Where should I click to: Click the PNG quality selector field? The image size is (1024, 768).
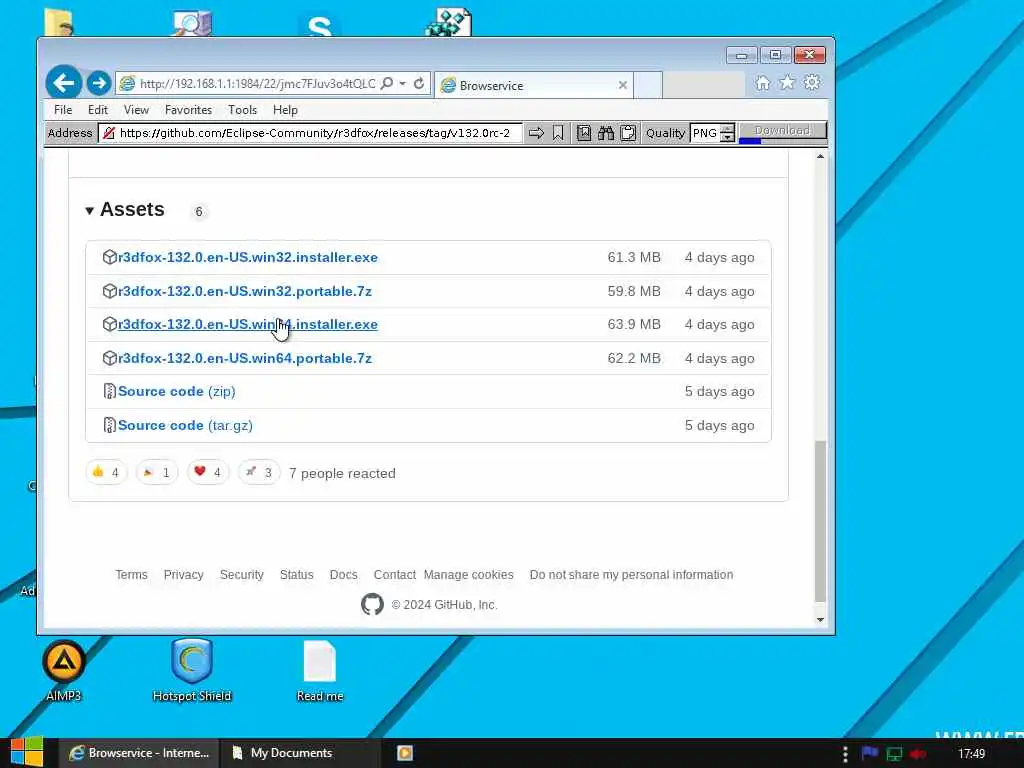pos(705,133)
